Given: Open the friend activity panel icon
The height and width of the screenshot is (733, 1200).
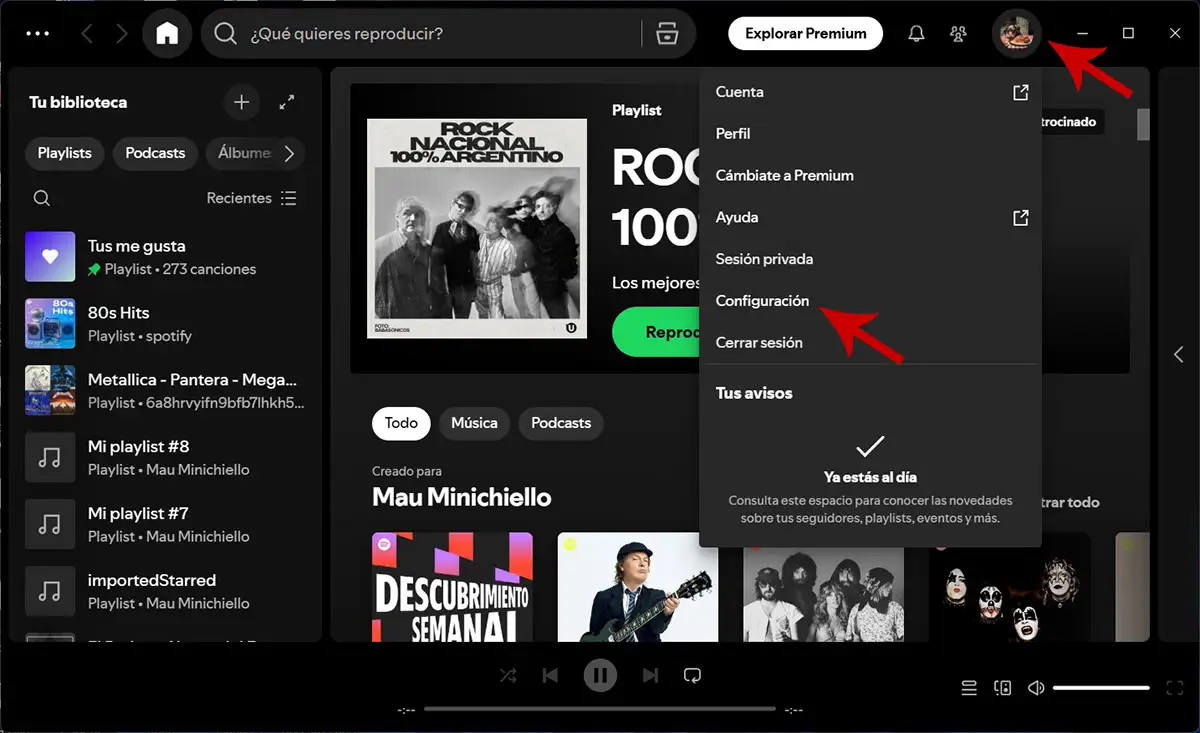Looking at the screenshot, I should pos(957,33).
